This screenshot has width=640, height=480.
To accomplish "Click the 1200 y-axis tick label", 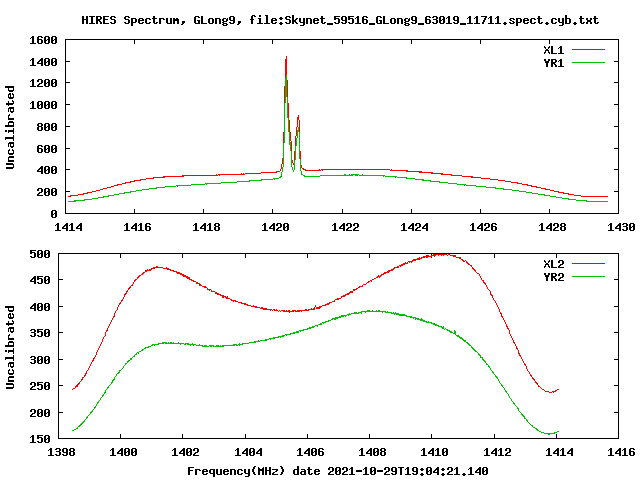I will pyautogui.click(x=43, y=83).
